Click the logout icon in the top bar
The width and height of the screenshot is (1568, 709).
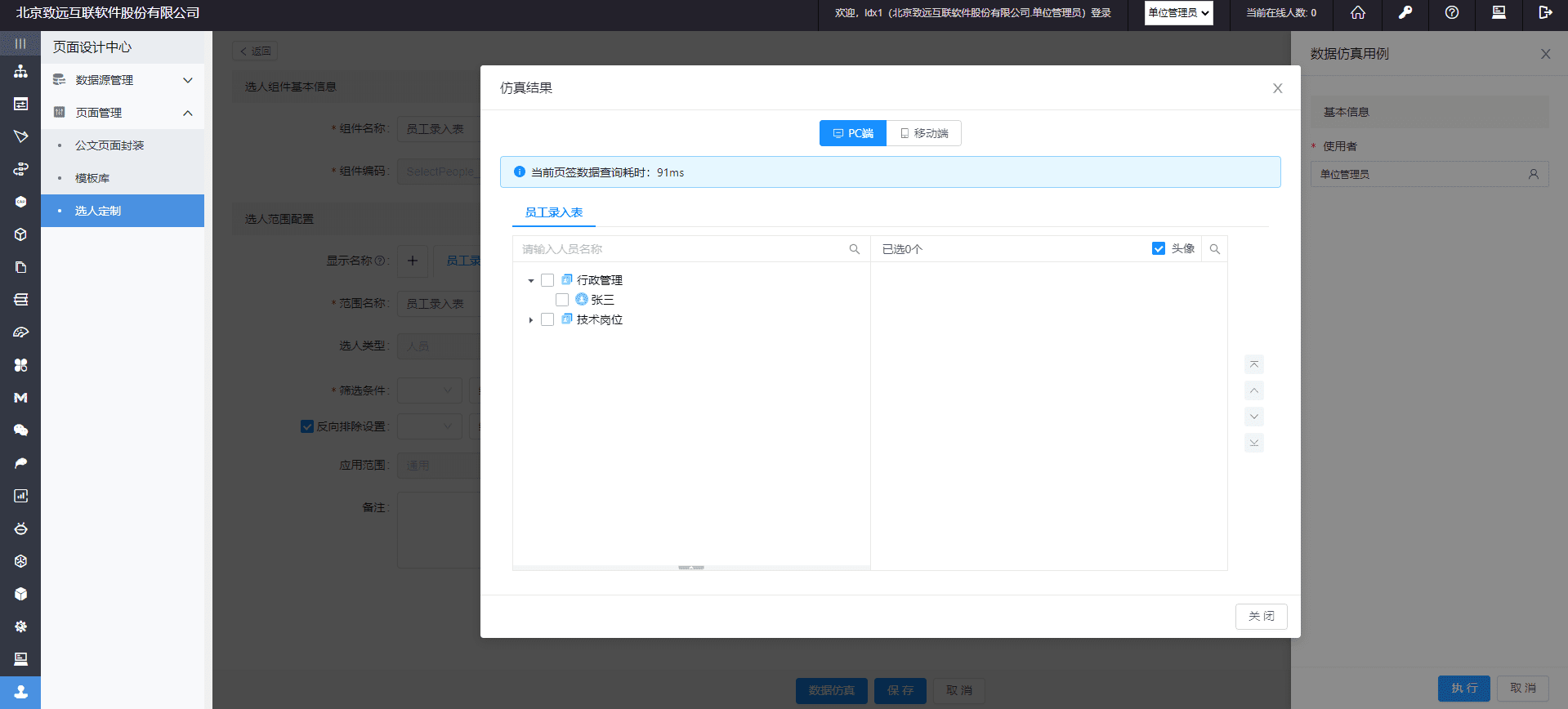pyautogui.click(x=1545, y=12)
